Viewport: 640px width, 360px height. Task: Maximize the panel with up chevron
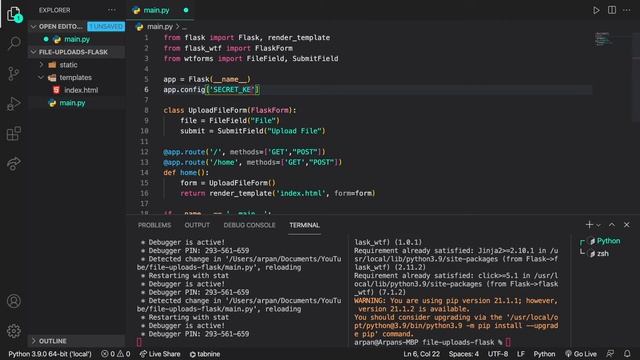[612, 225]
